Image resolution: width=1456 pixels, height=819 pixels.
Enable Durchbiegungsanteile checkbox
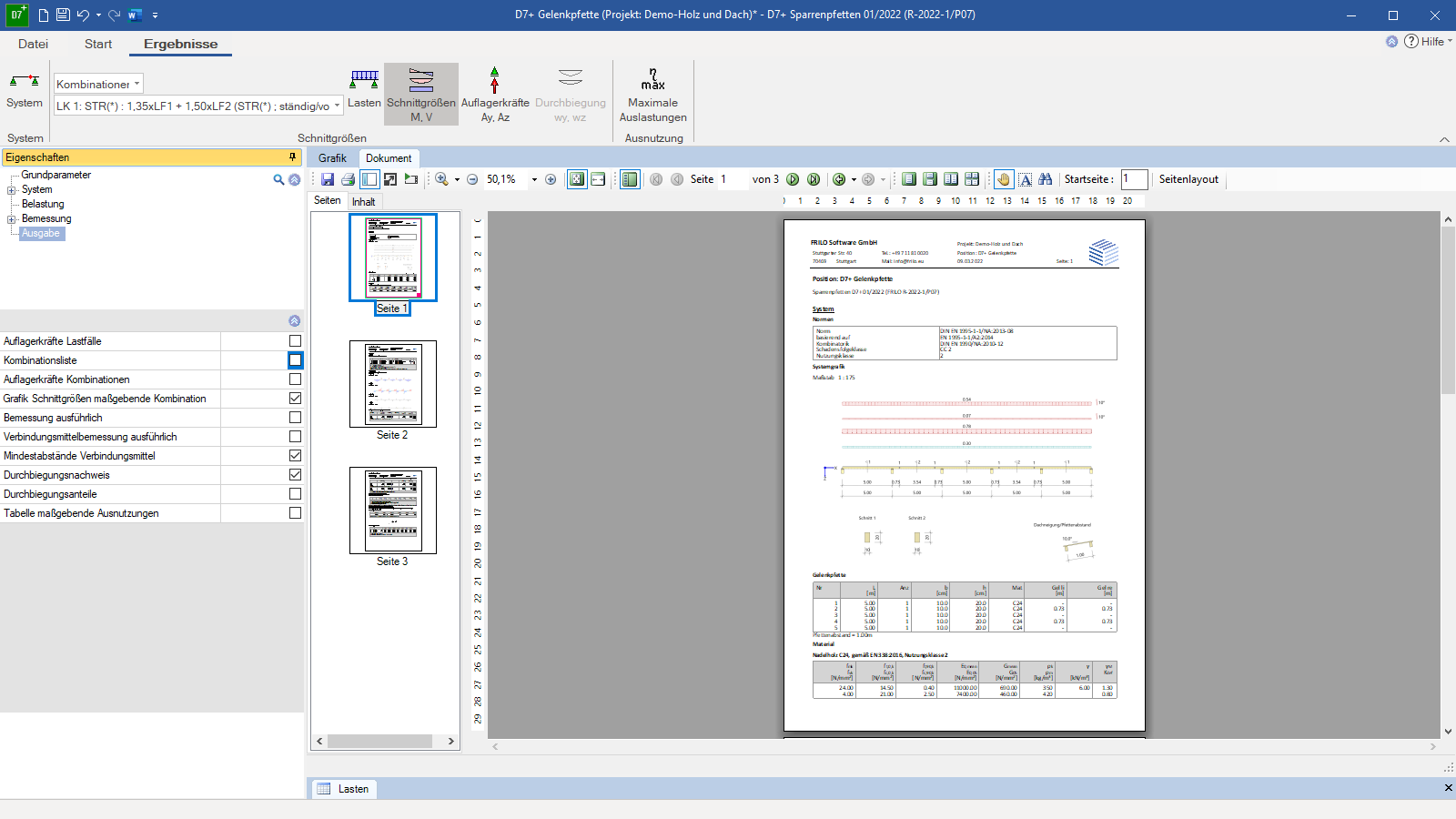295,494
